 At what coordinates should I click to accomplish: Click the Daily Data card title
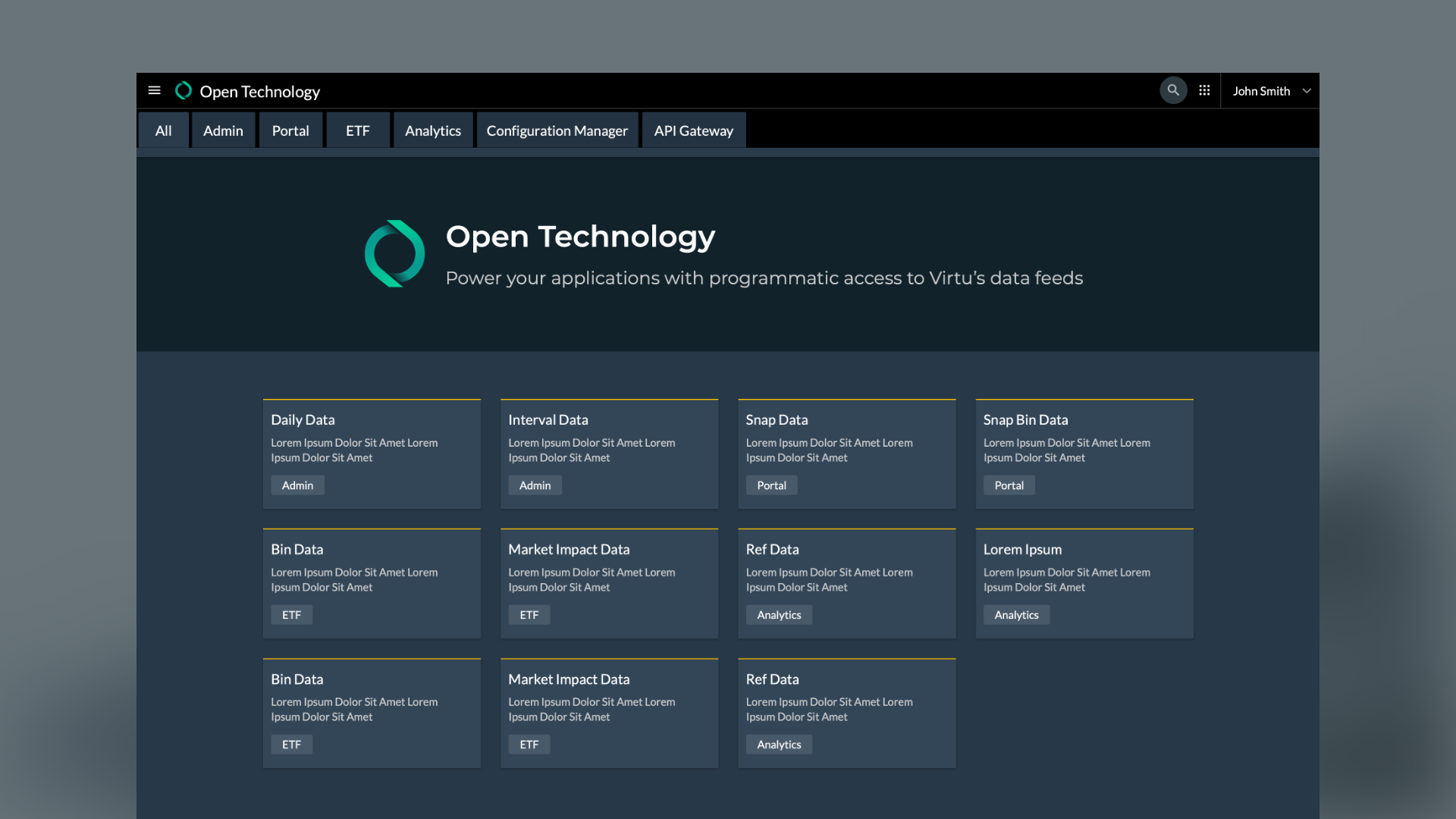pyautogui.click(x=303, y=419)
